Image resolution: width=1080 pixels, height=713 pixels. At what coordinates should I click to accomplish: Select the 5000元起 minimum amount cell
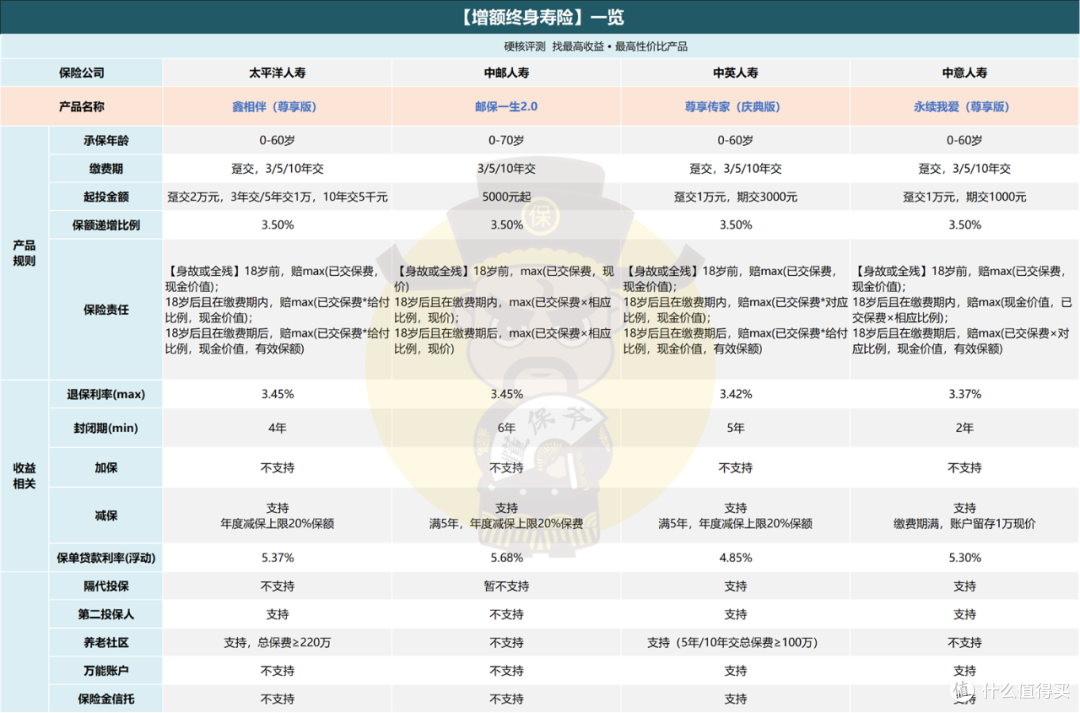(506, 197)
